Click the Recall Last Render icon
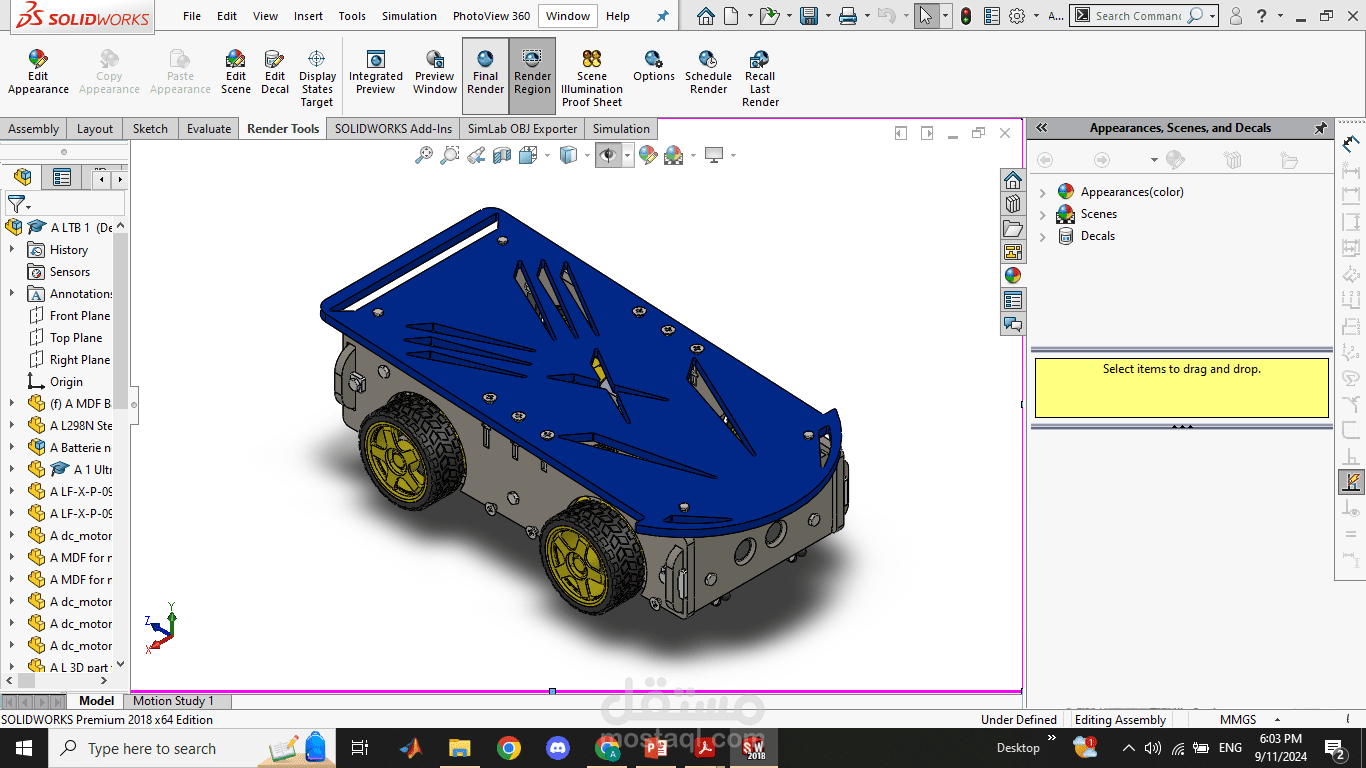The image size is (1366, 768). [x=760, y=78]
